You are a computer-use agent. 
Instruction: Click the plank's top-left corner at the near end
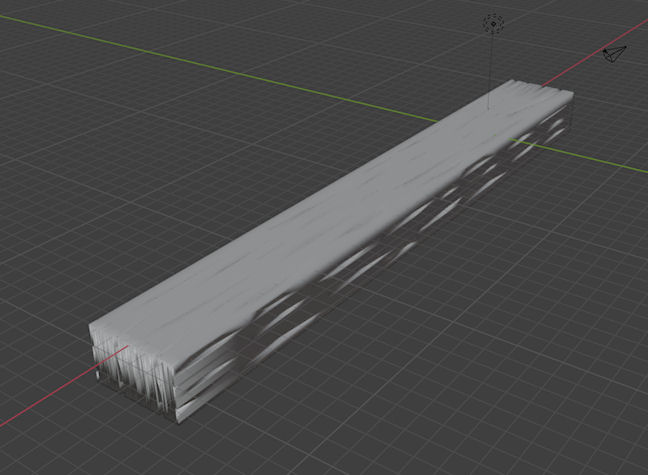click(x=92, y=328)
